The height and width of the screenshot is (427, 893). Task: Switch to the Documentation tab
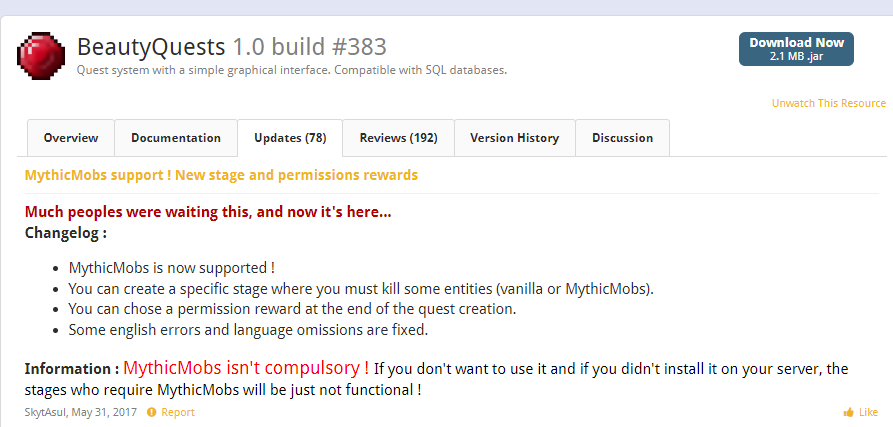(176, 138)
